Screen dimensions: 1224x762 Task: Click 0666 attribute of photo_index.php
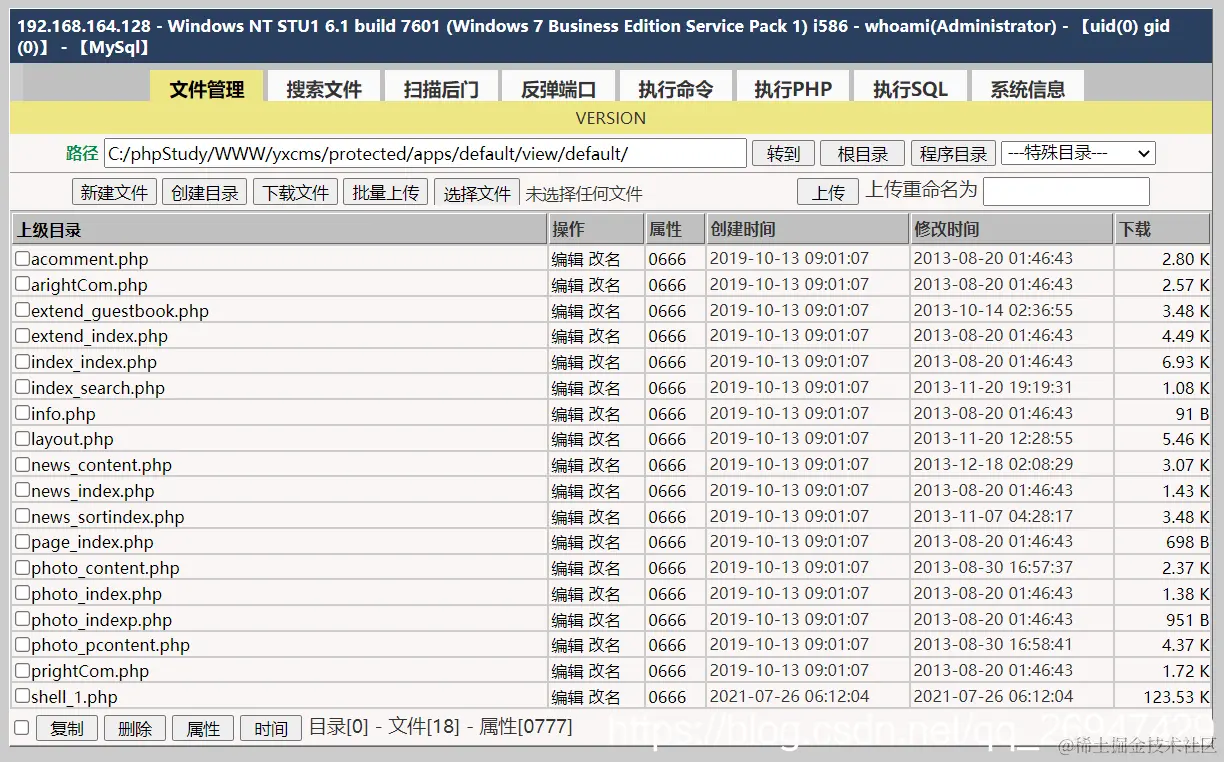[667, 594]
